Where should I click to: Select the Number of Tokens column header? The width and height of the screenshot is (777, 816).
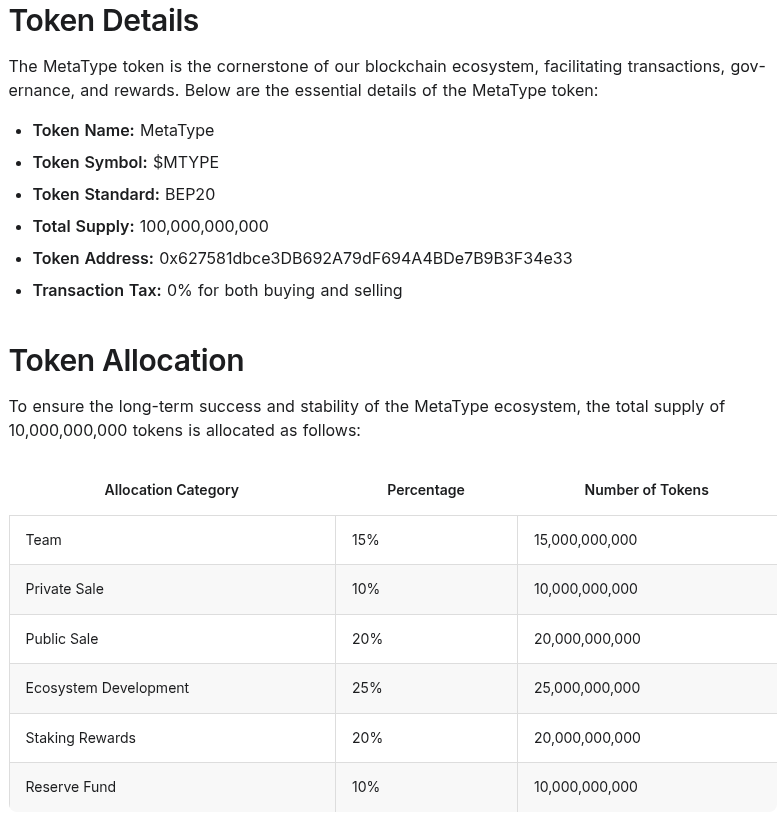pyautogui.click(x=646, y=490)
